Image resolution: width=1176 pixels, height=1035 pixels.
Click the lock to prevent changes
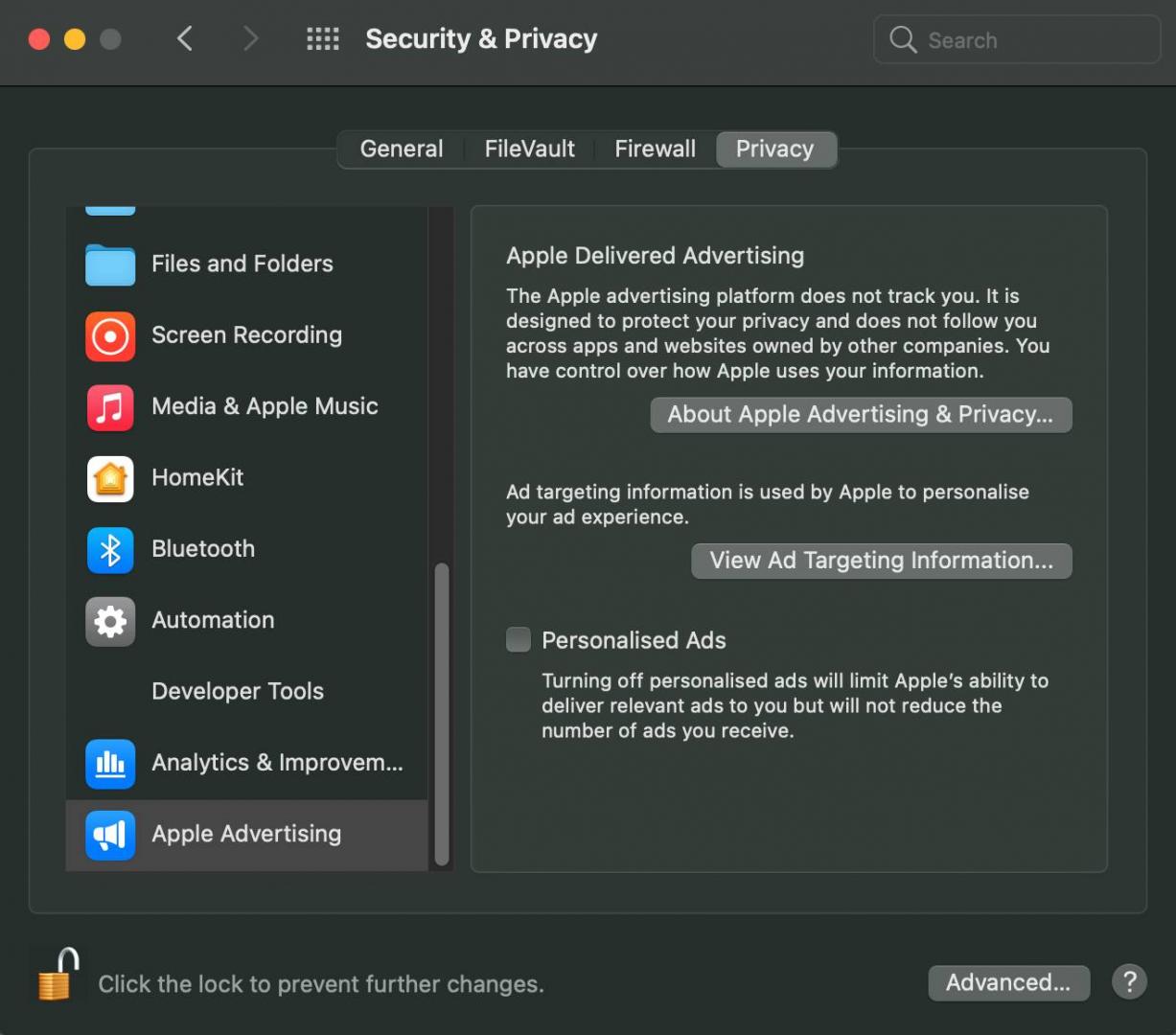pos(57,976)
